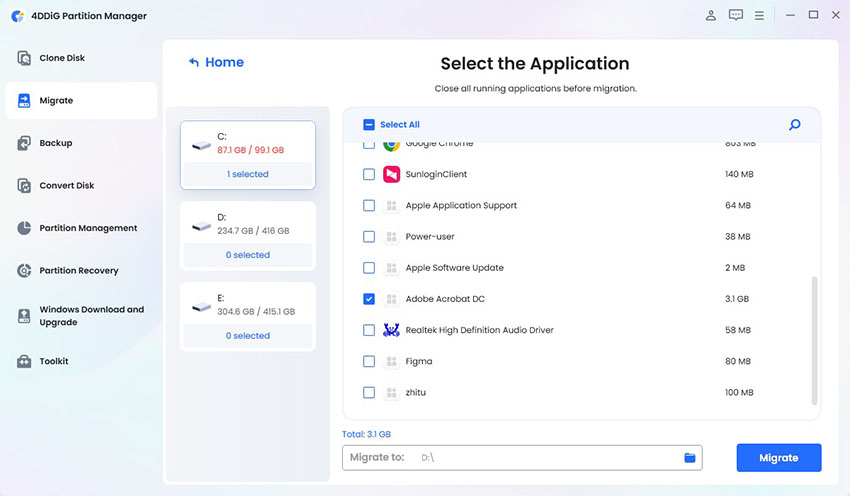Open the Toolkit briefcase icon
Image resolution: width=850 pixels, height=496 pixels.
(x=24, y=361)
